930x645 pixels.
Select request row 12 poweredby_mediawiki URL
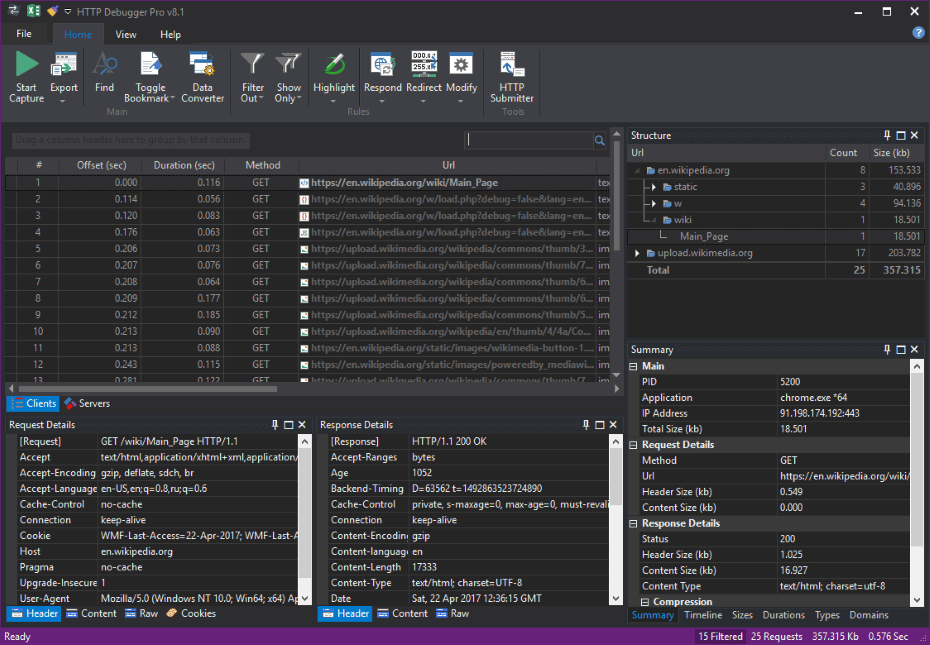tap(452, 364)
